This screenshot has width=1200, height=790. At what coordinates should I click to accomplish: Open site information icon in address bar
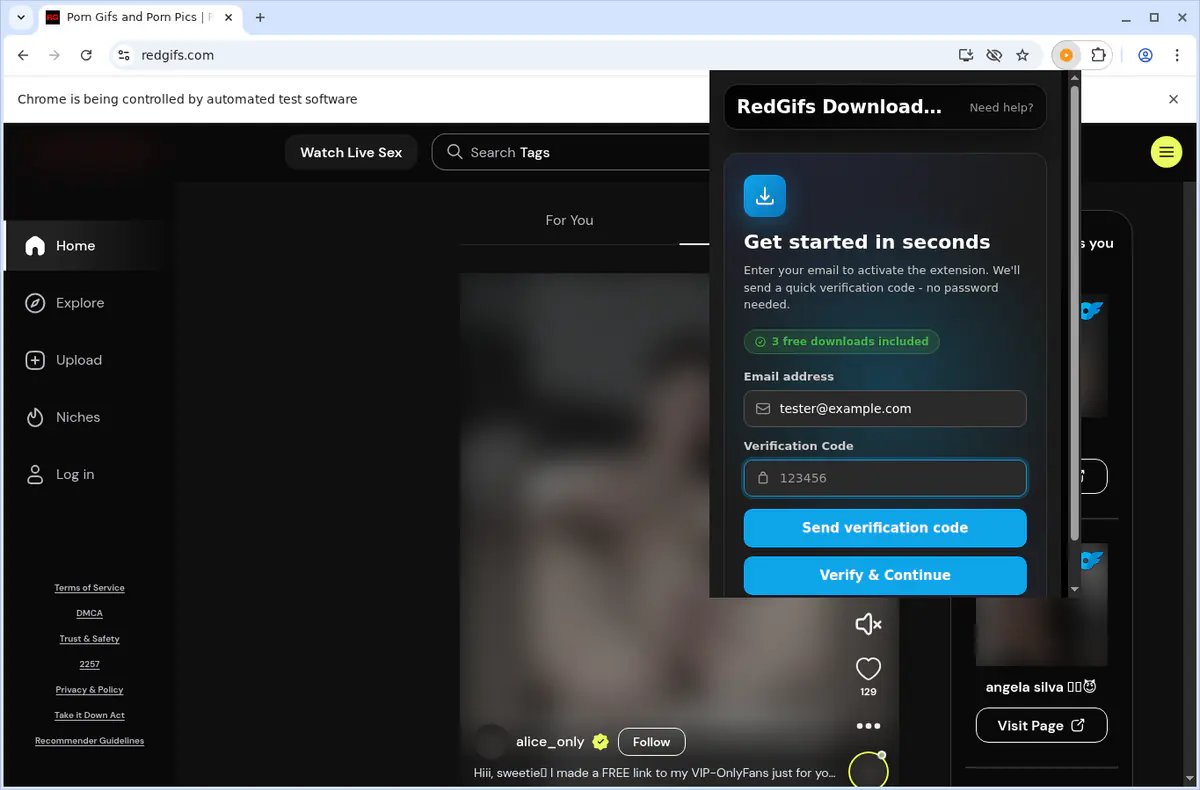click(x=123, y=55)
